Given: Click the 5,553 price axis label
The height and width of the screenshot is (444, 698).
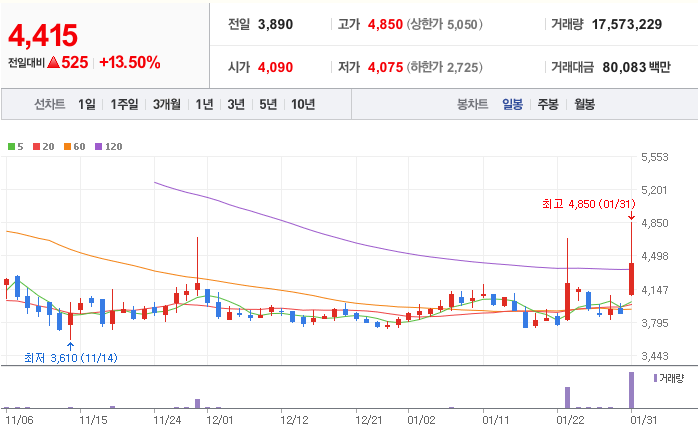Looking at the screenshot, I should click(x=654, y=157).
